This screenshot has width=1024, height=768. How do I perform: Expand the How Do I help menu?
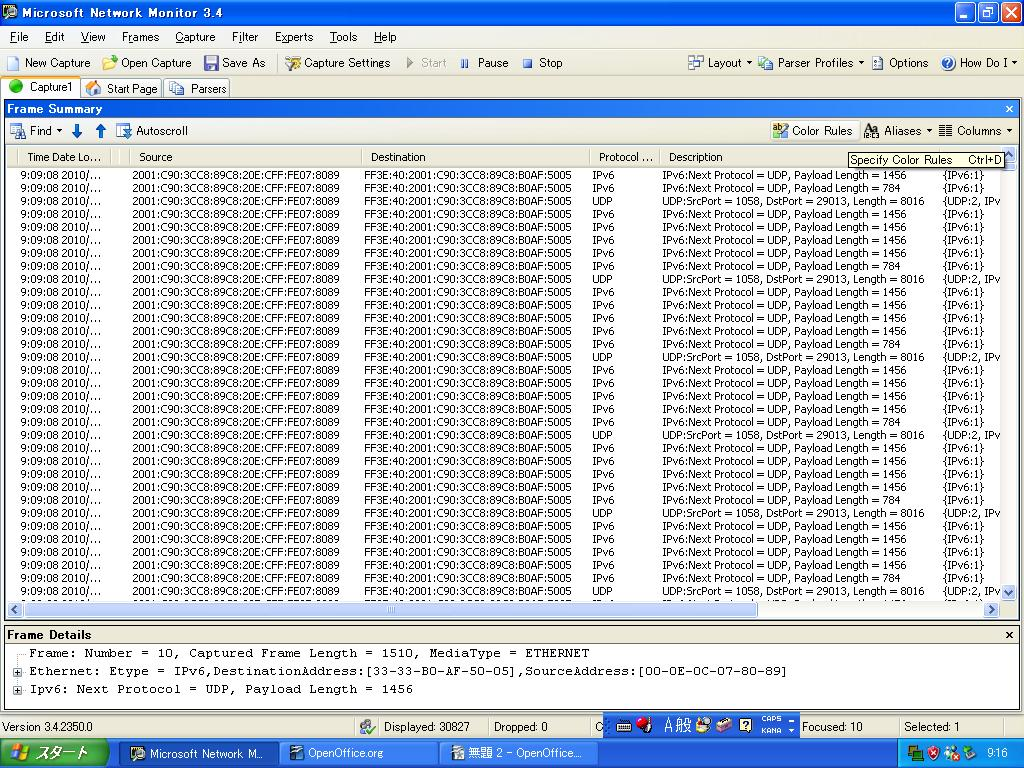click(978, 63)
